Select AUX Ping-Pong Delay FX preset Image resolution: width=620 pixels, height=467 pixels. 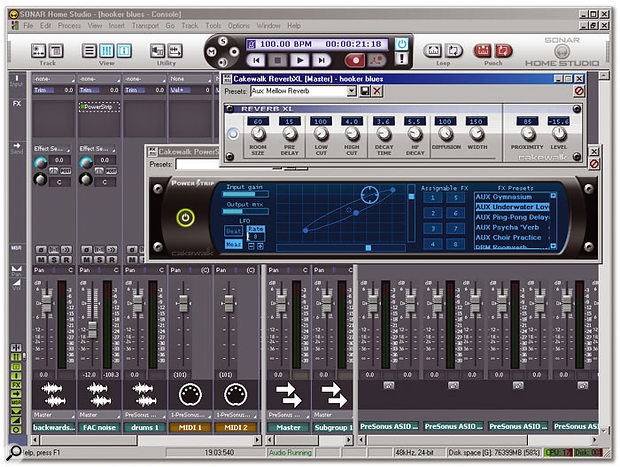[x=512, y=217]
